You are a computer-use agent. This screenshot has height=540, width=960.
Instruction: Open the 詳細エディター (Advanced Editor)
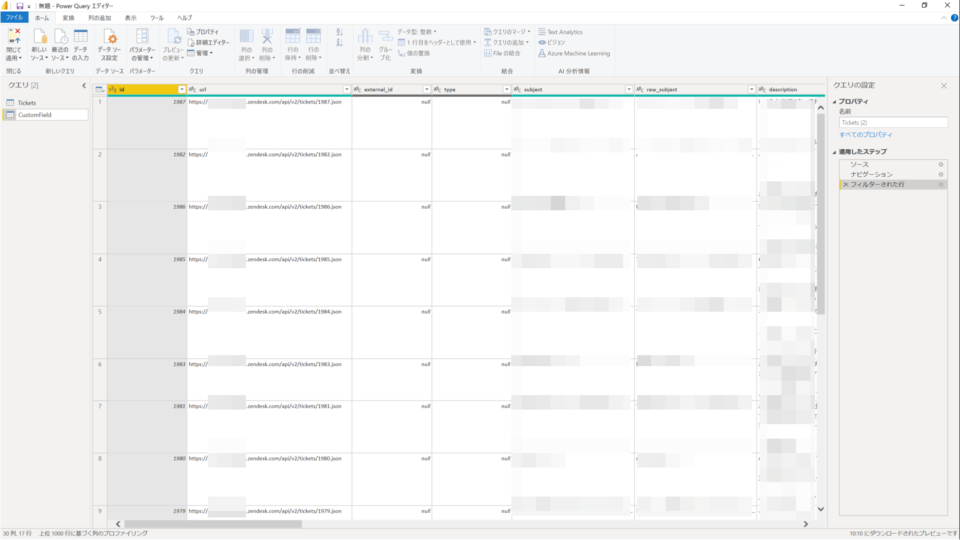coord(212,43)
